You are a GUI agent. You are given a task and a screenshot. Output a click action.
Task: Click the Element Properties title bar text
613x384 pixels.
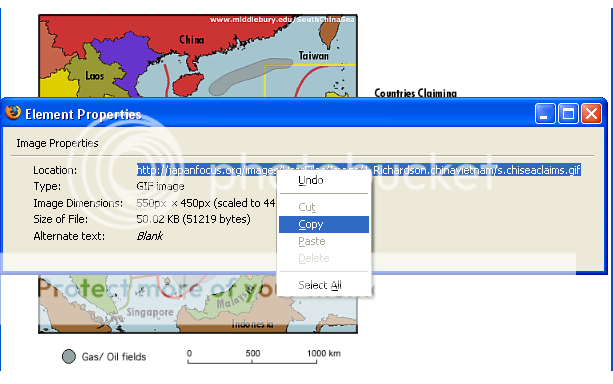(x=83, y=114)
